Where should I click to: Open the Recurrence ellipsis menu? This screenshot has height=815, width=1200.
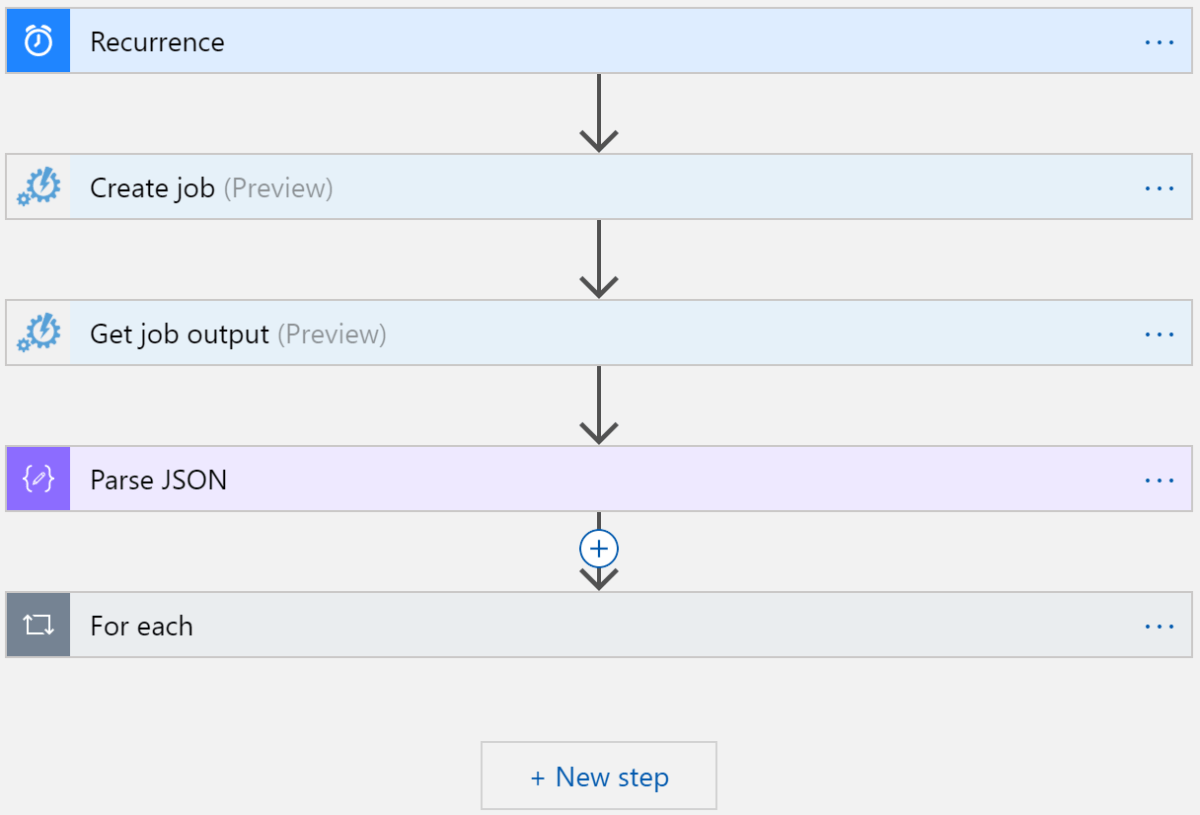[1159, 41]
